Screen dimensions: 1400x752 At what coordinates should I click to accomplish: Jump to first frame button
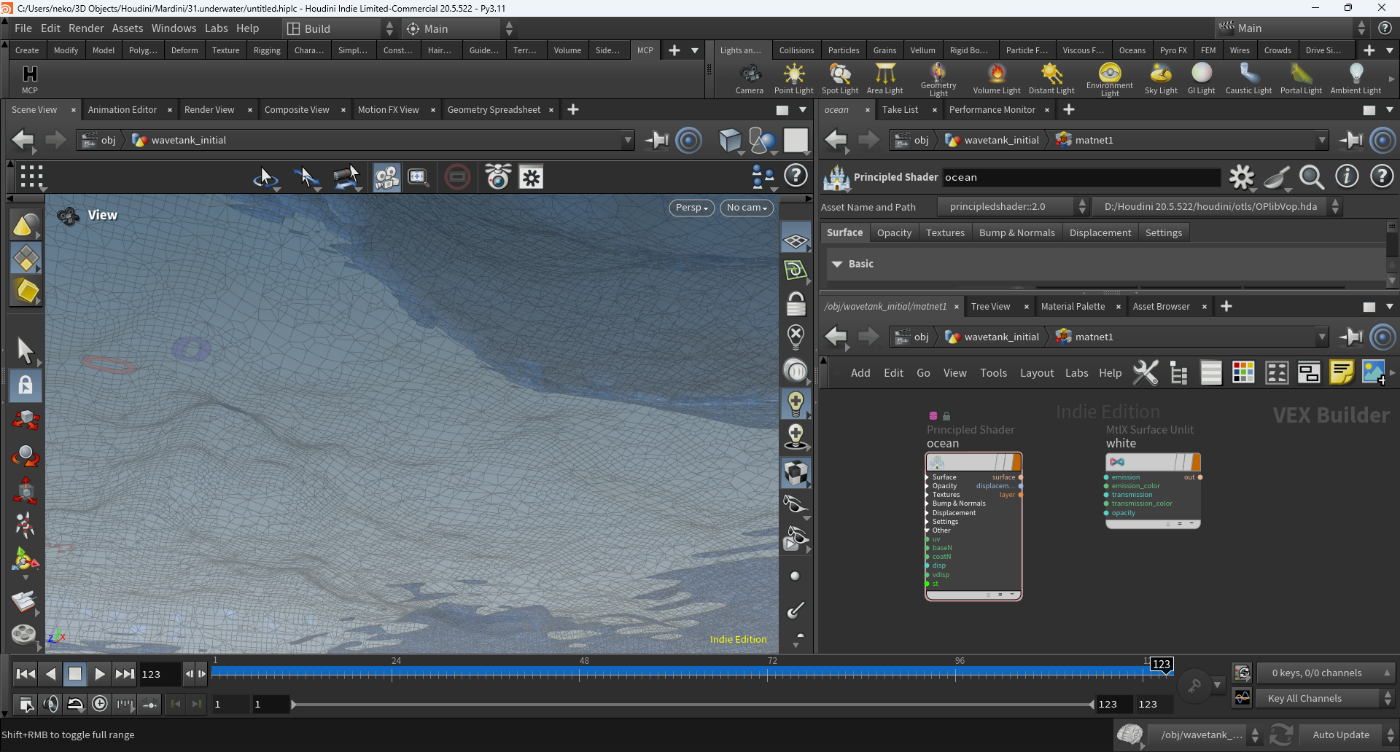pos(26,674)
